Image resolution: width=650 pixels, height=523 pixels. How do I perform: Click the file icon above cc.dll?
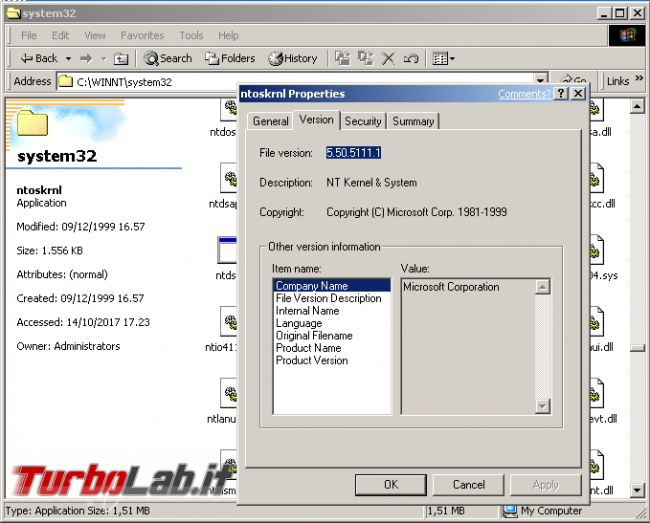[x=596, y=178]
